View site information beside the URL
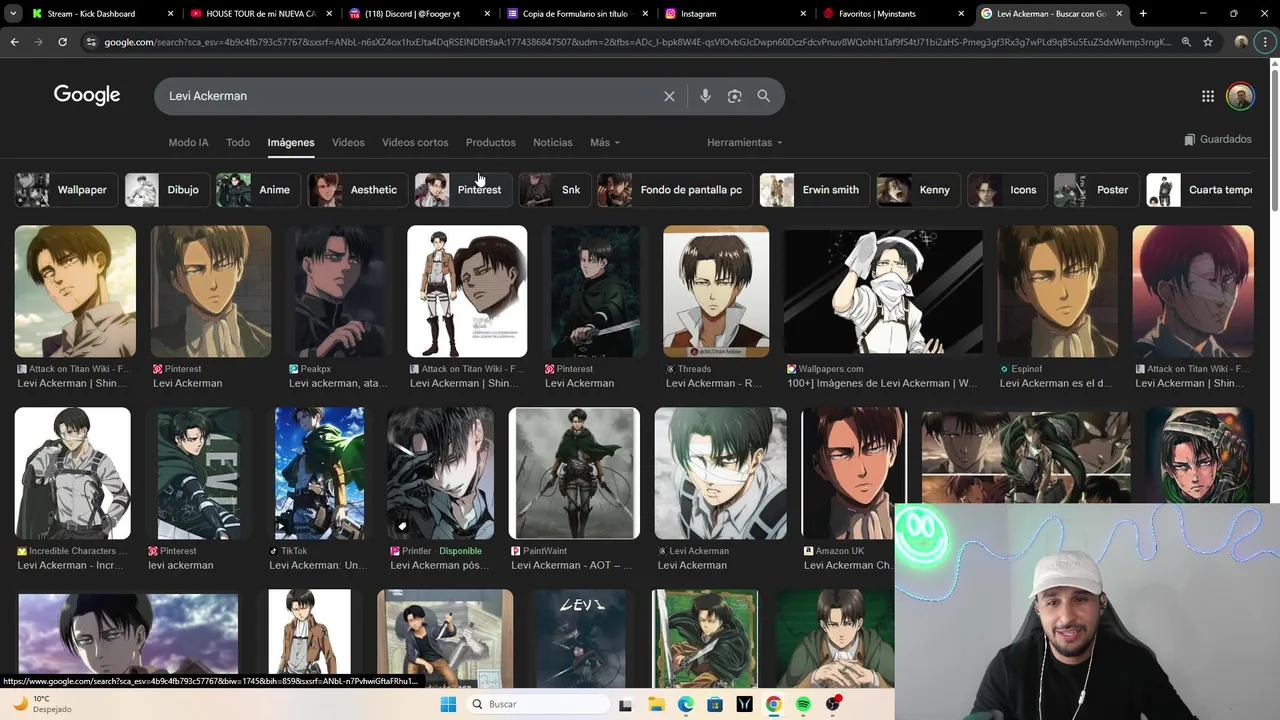 [x=91, y=42]
